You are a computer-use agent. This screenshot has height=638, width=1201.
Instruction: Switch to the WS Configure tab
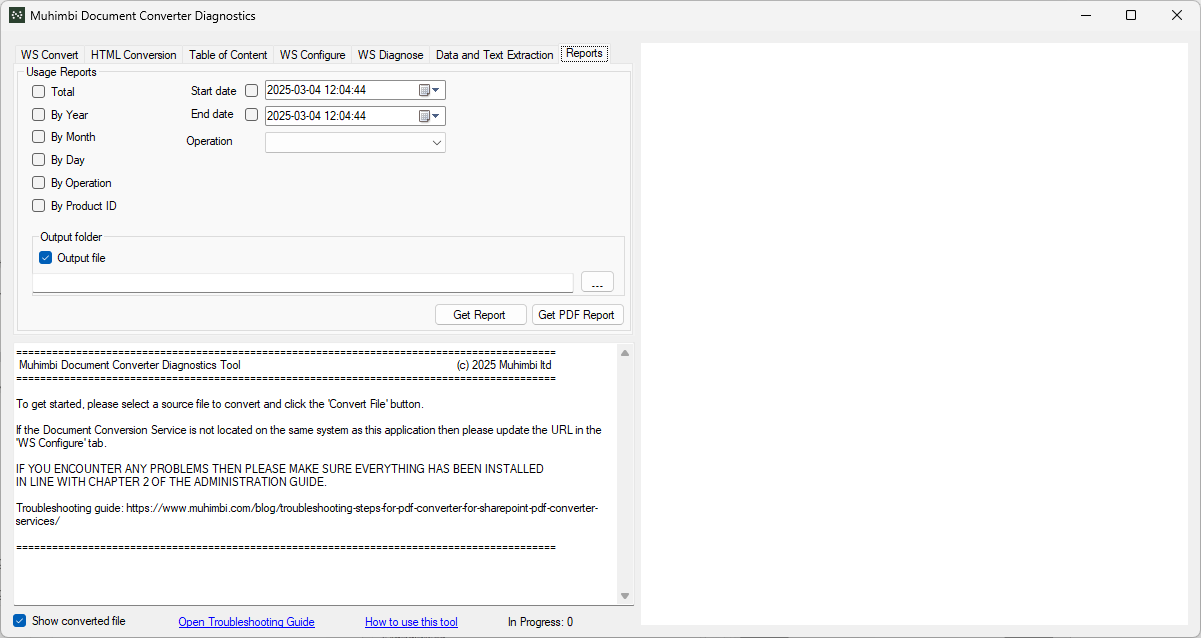pyautogui.click(x=312, y=54)
